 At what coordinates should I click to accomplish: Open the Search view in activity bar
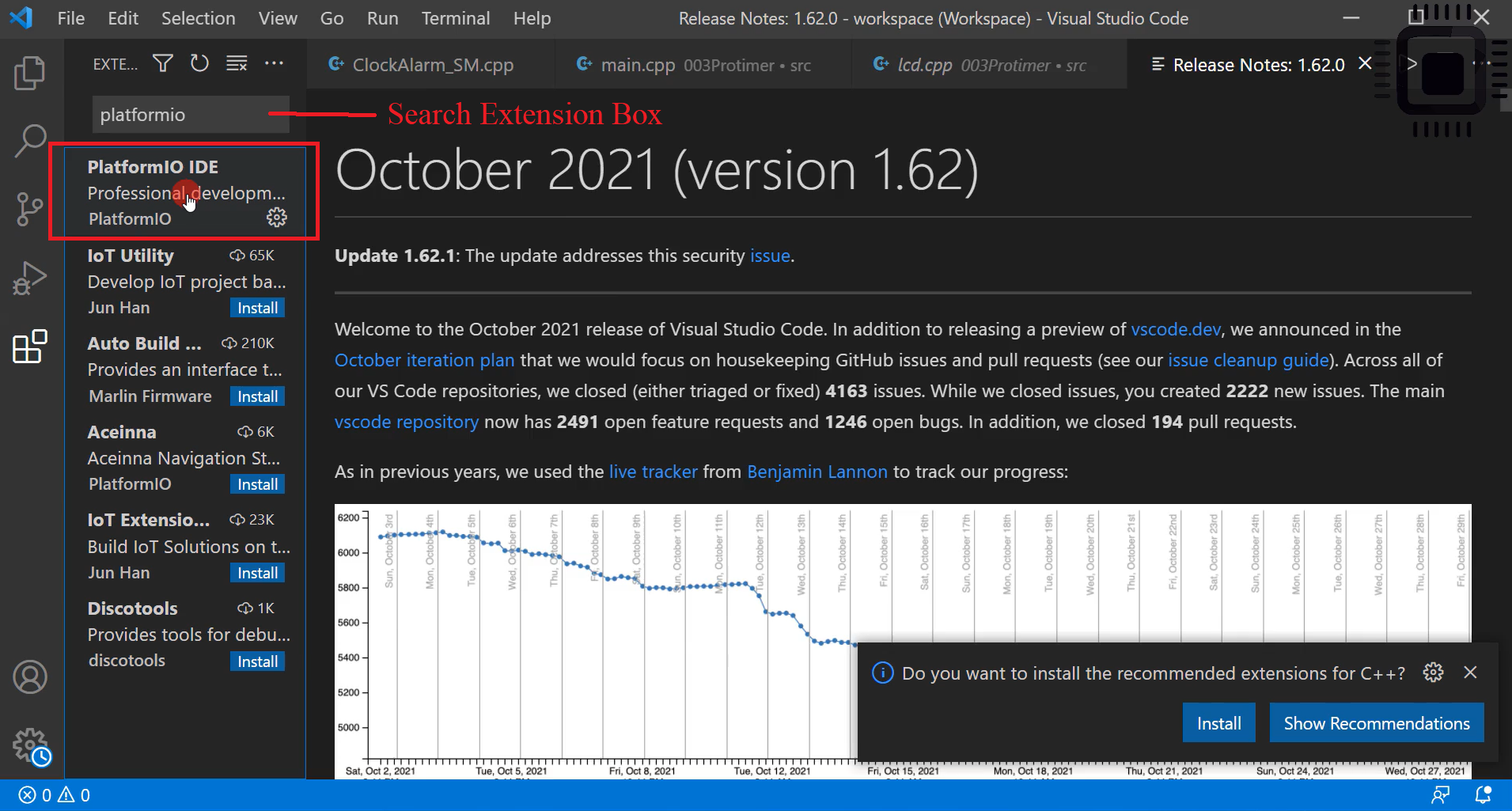(x=30, y=142)
